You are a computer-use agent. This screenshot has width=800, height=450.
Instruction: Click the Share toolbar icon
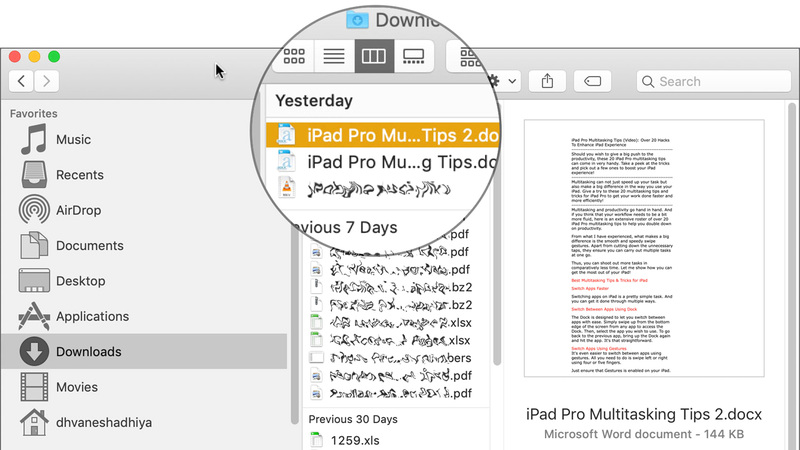click(547, 81)
